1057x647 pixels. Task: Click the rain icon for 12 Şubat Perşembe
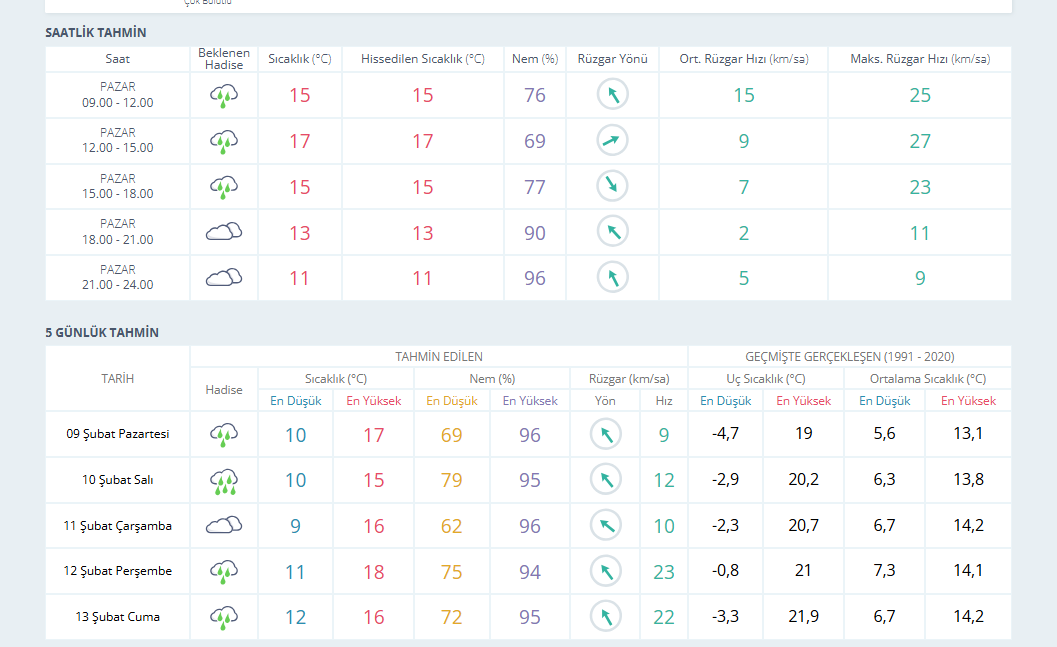(x=224, y=572)
